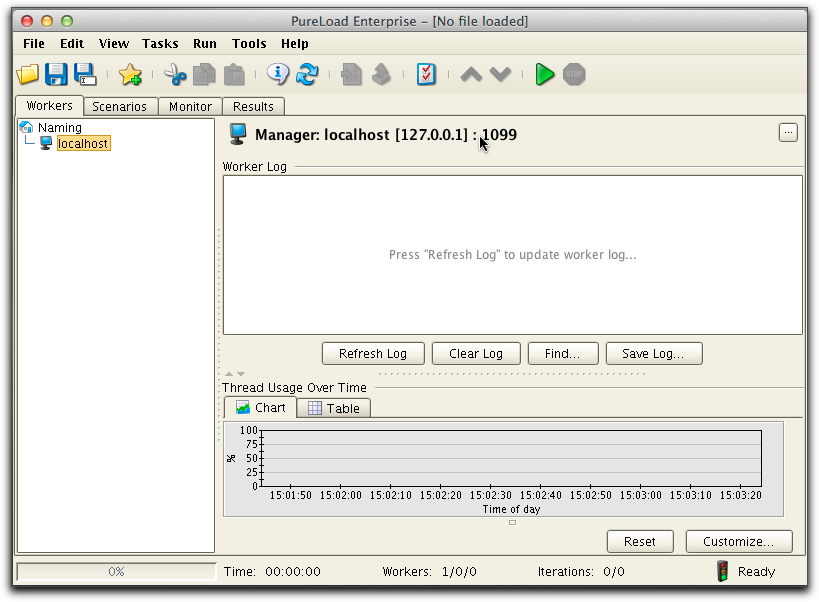Click the Thread Usage Over Time label
The width and height of the screenshot is (819, 602).
click(x=295, y=387)
